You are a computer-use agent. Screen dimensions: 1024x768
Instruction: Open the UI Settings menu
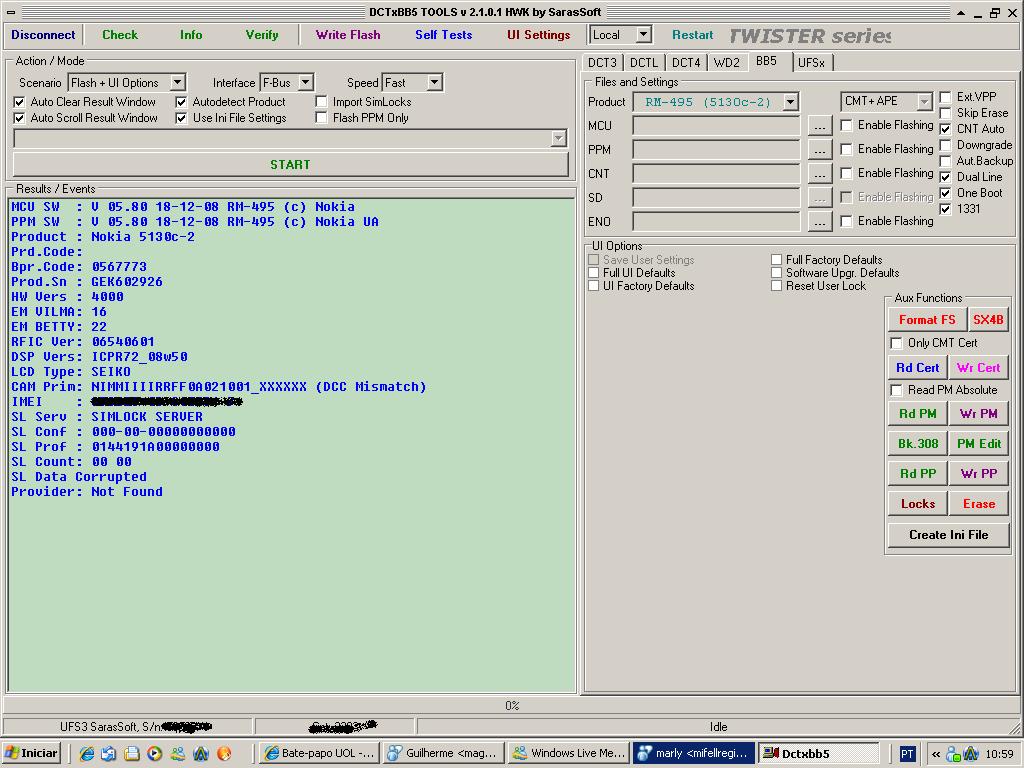click(538, 35)
